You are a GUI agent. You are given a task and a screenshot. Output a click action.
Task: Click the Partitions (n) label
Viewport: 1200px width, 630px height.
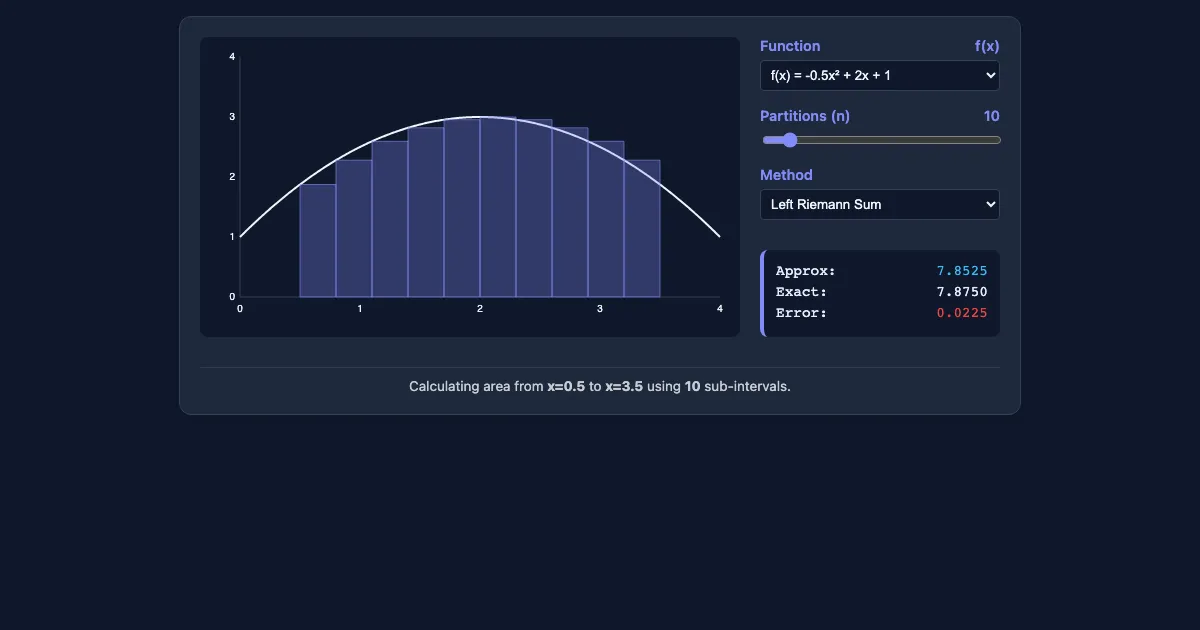point(805,116)
